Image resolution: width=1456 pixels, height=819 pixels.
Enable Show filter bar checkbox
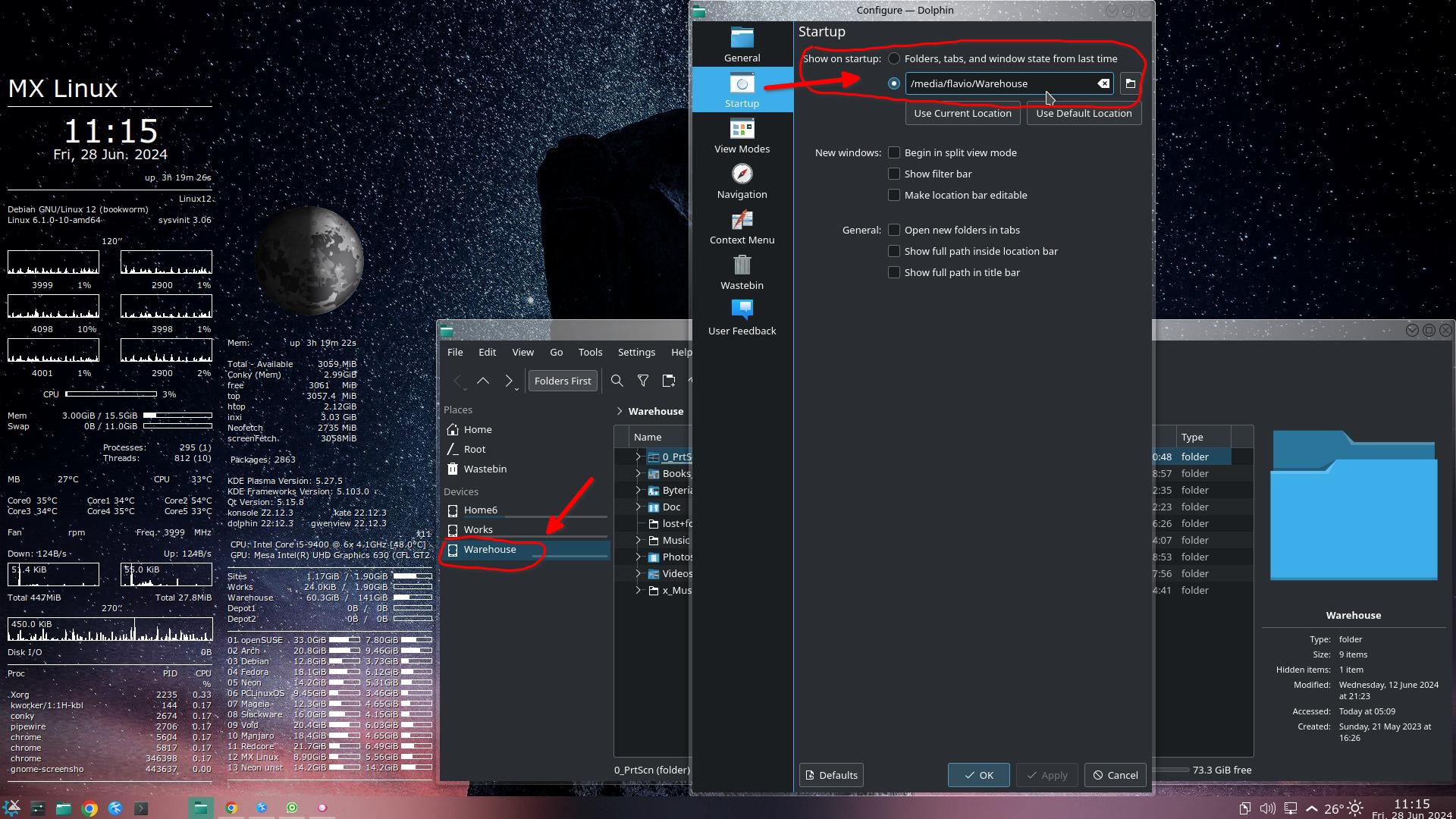894,174
